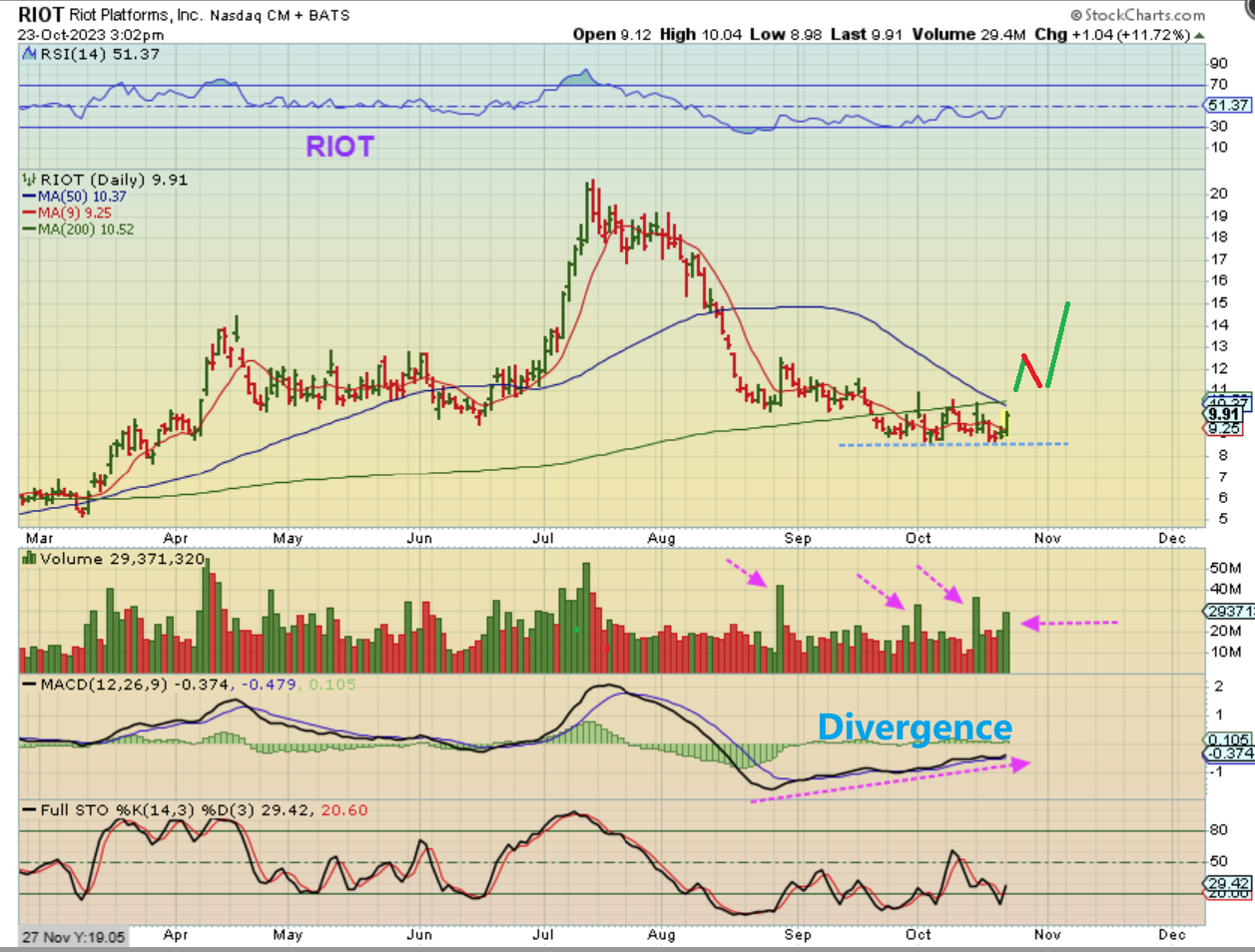The height and width of the screenshot is (952, 1255).
Task: Click the 9.25 price tag on right axis
Action: [x=1224, y=429]
